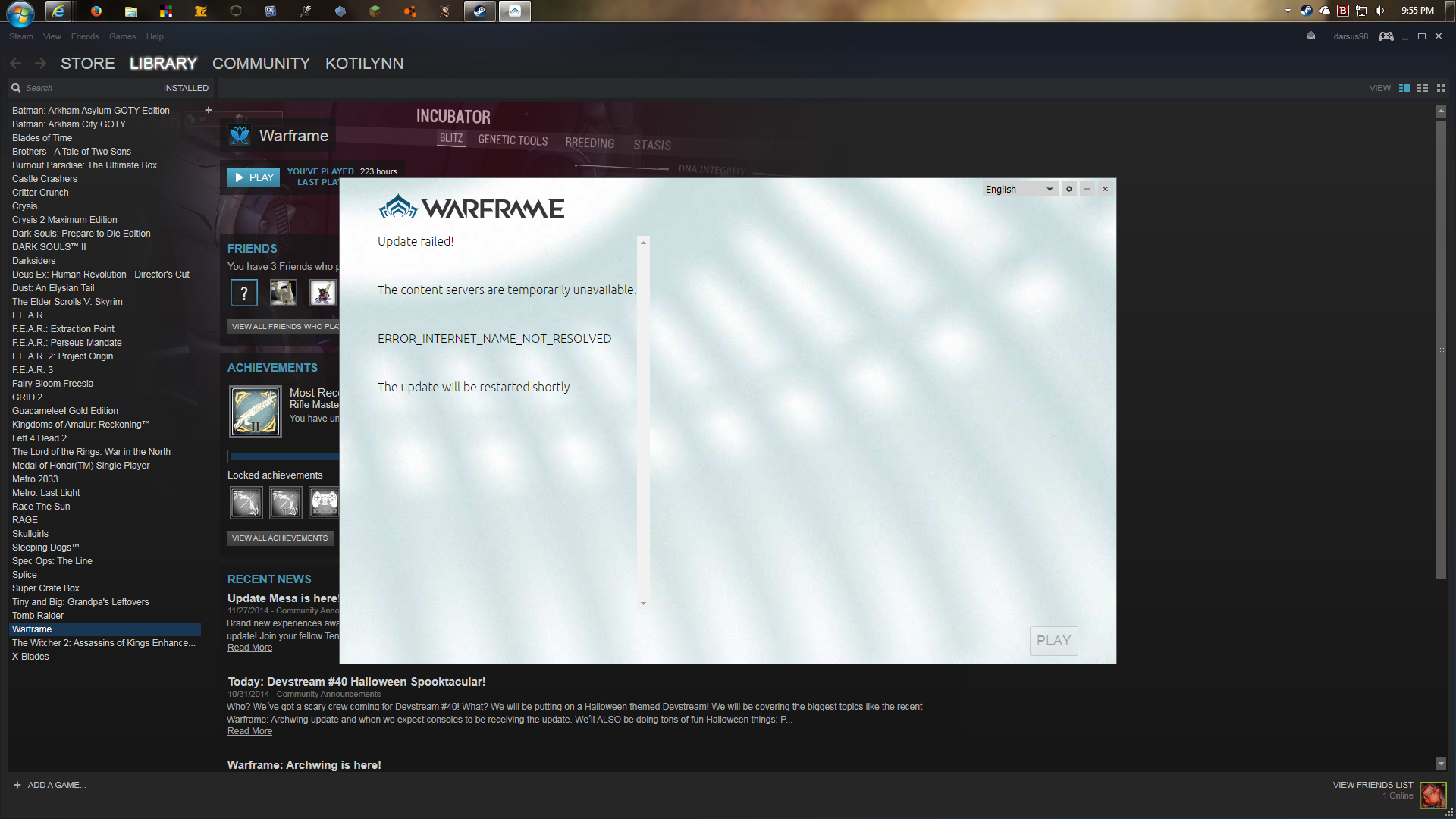Open the darsus98 account name
Screen dimensions: 1456x819
[1351, 36]
